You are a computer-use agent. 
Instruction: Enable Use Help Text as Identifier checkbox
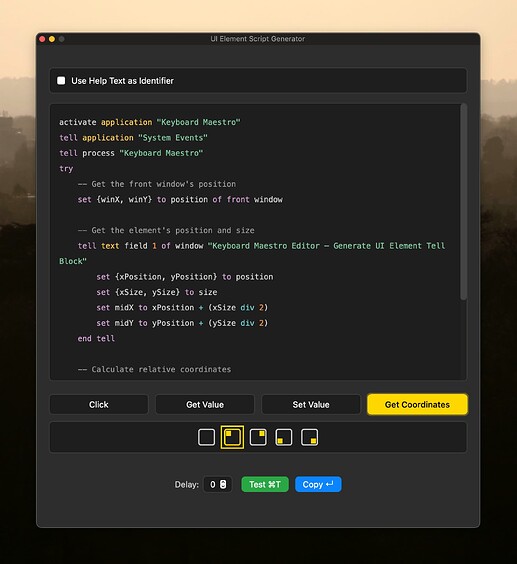coord(61,81)
